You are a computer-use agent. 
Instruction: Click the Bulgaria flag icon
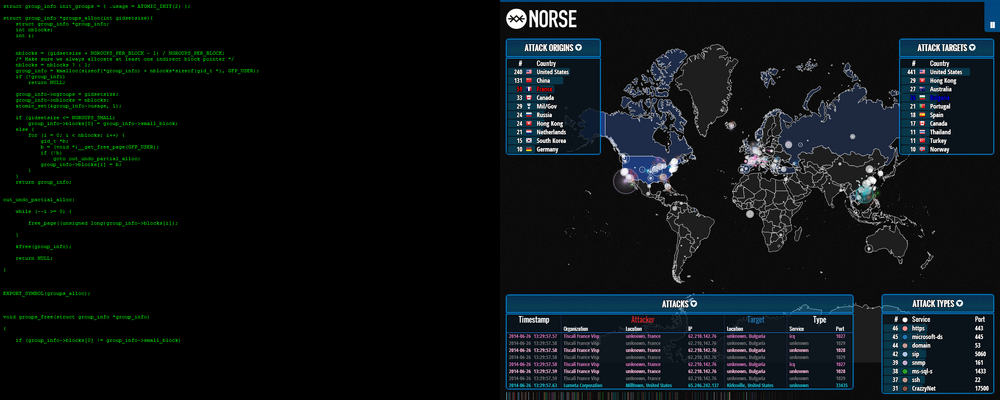[922, 98]
